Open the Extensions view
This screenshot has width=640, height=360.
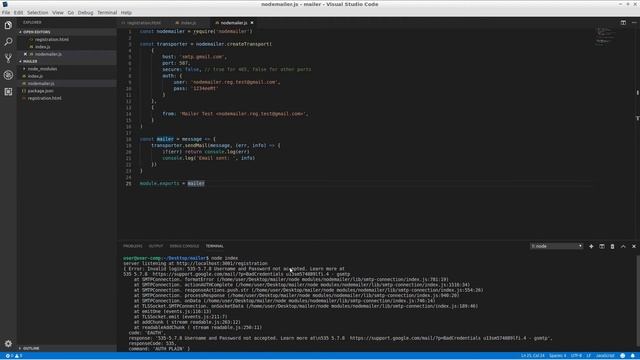pyautogui.click(x=8, y=92)
